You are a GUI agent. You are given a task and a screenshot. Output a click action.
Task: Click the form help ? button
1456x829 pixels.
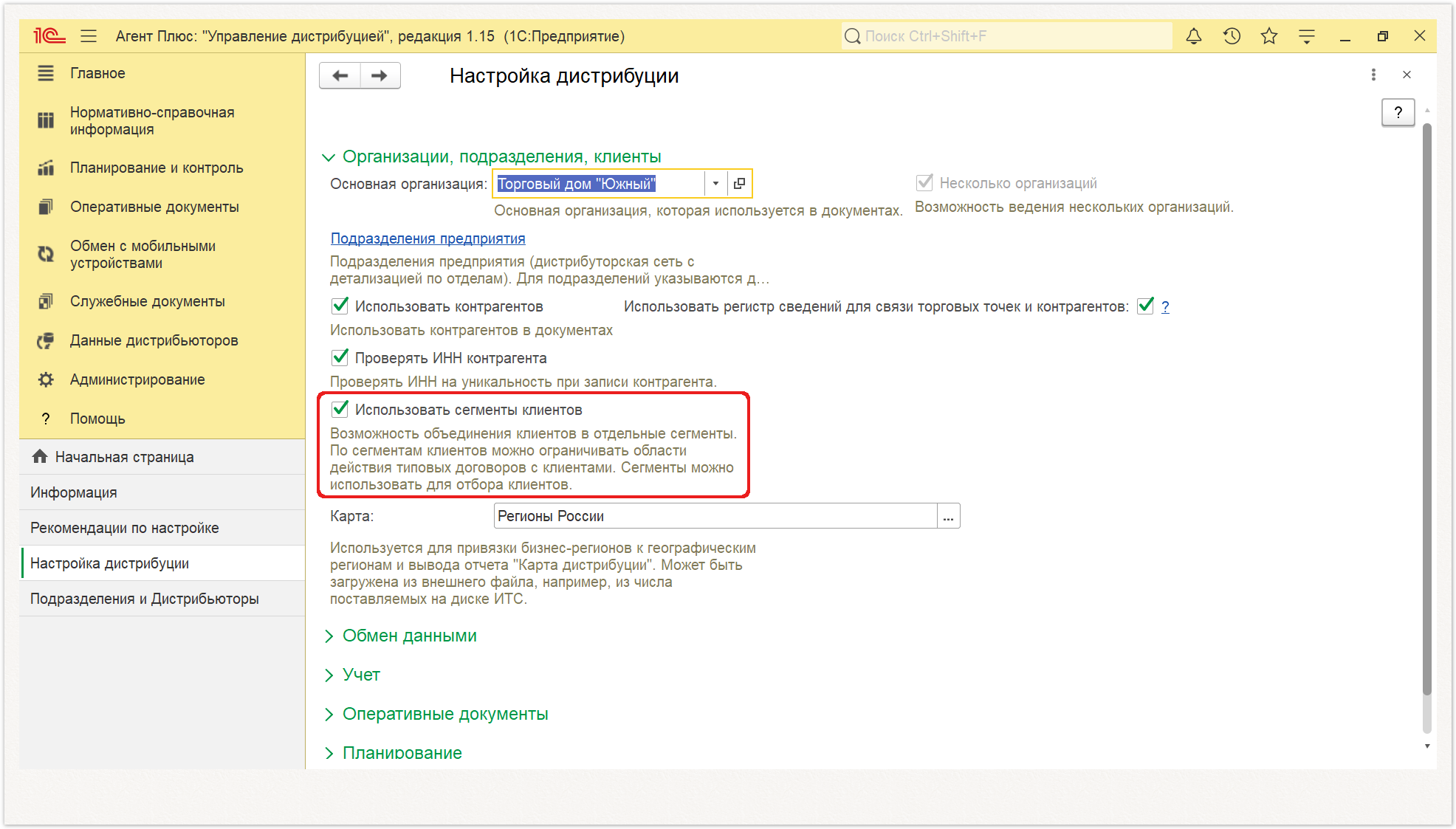(1398, 112)
